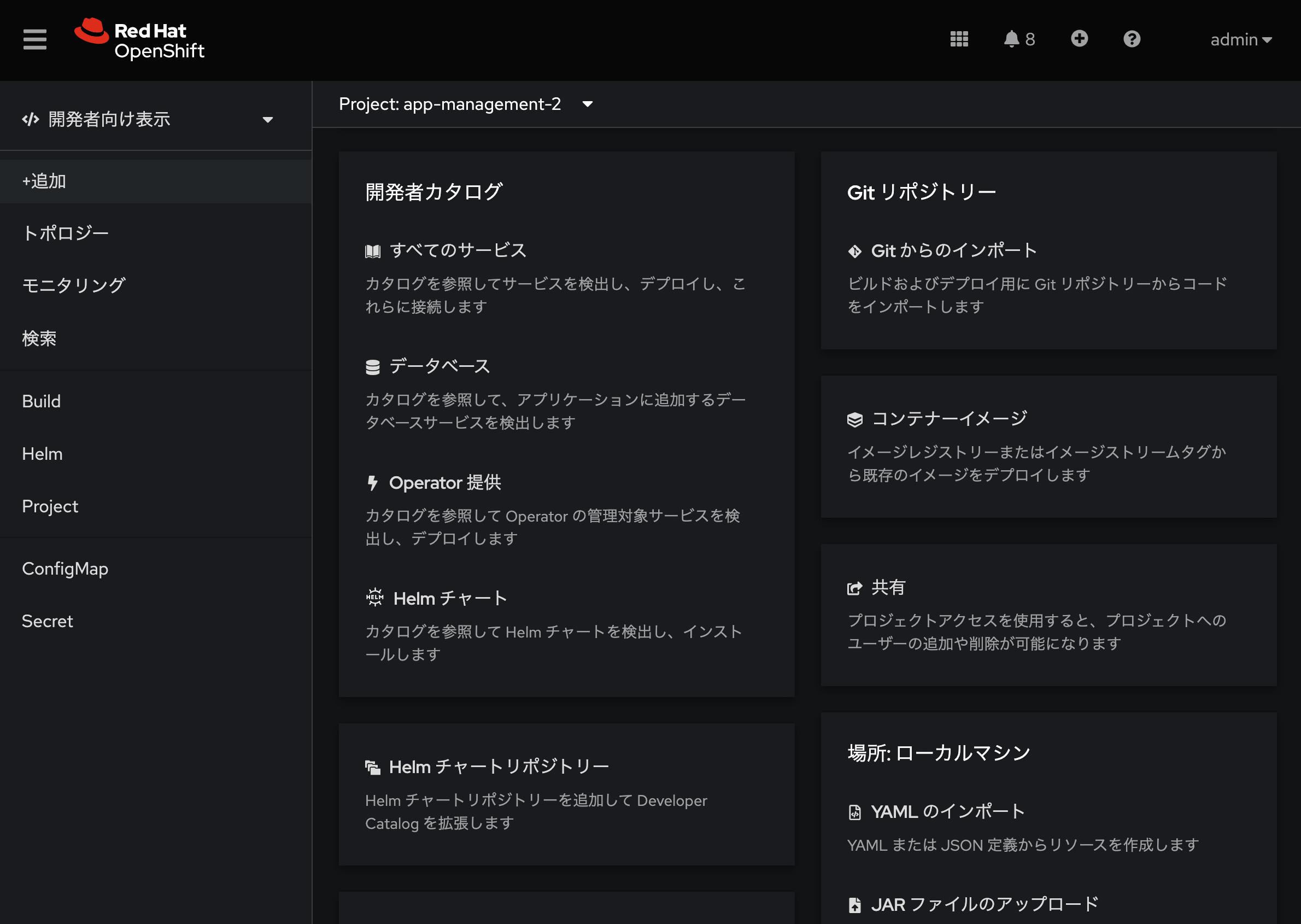Navigate to Helm in the sidebar

[x=156, y=453]
